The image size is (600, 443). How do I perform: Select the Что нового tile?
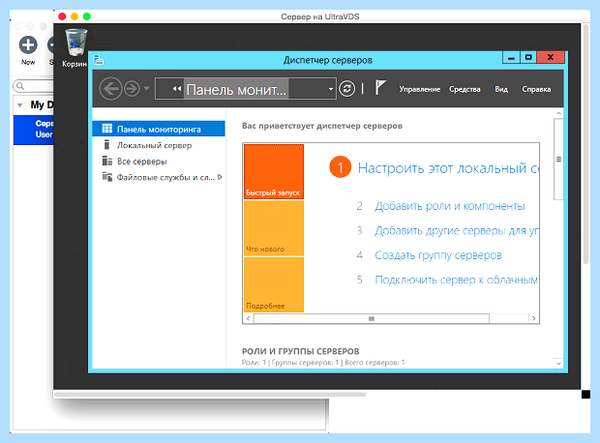tap(274, 228)
